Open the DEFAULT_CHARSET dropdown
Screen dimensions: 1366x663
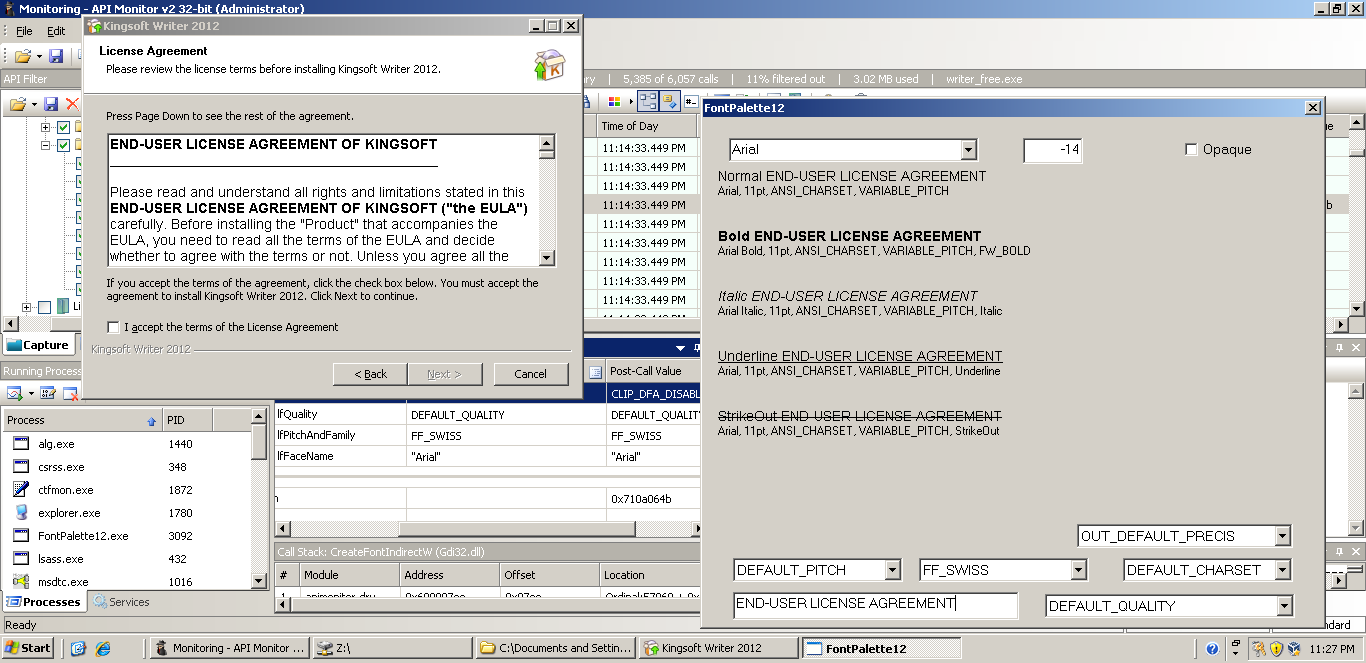point(1283,570)
